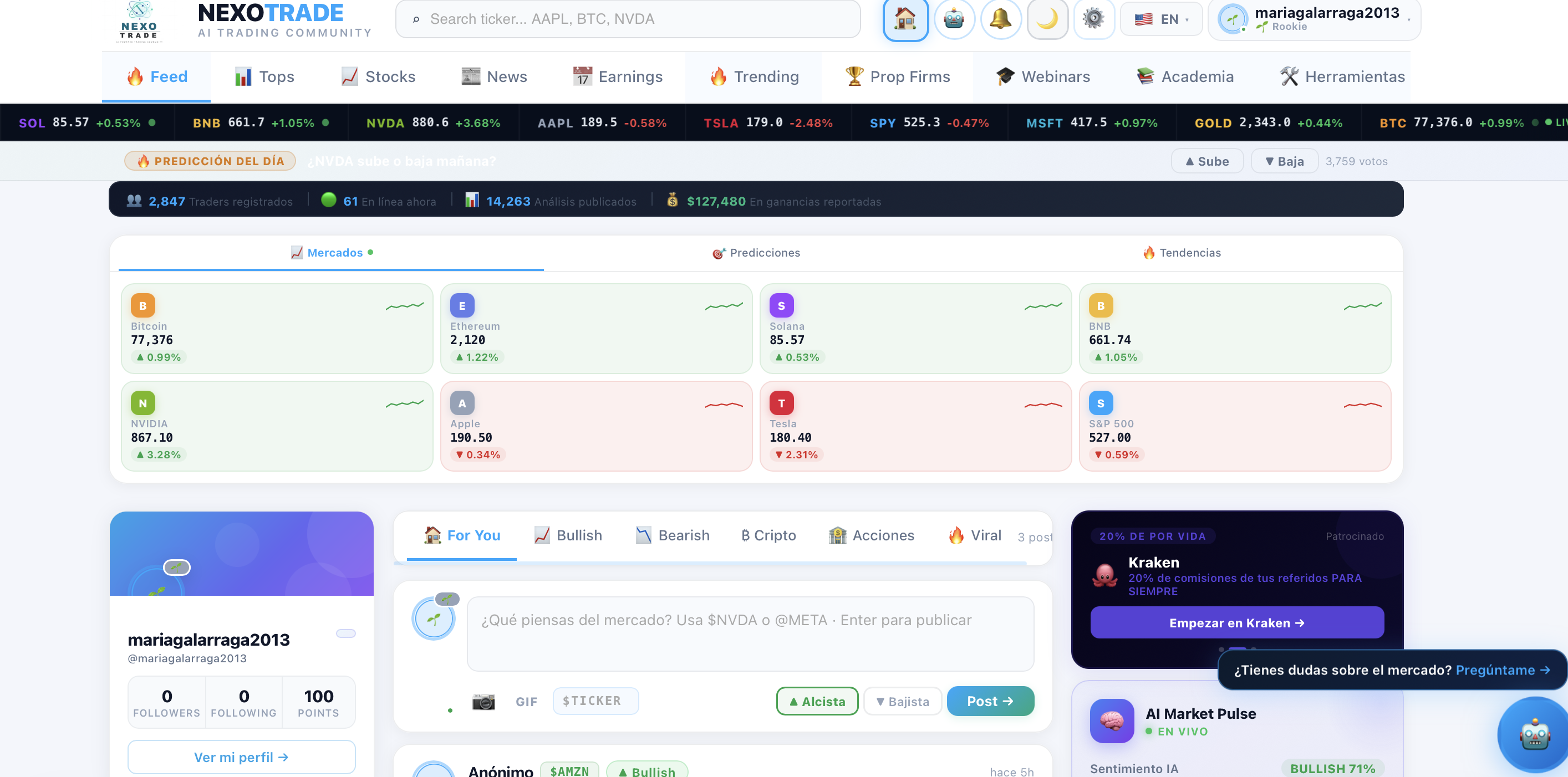Open Prop Firms navigation tab

[897, 76]
